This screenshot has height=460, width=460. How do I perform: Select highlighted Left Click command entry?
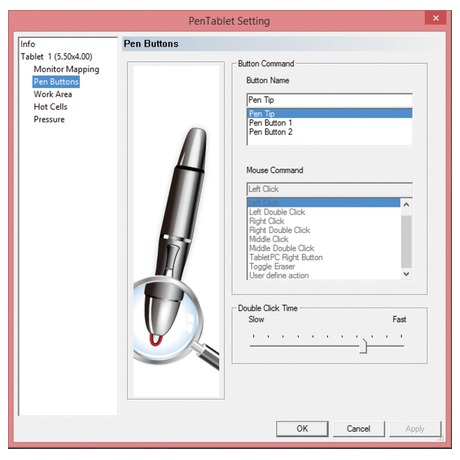pos(324,202)
